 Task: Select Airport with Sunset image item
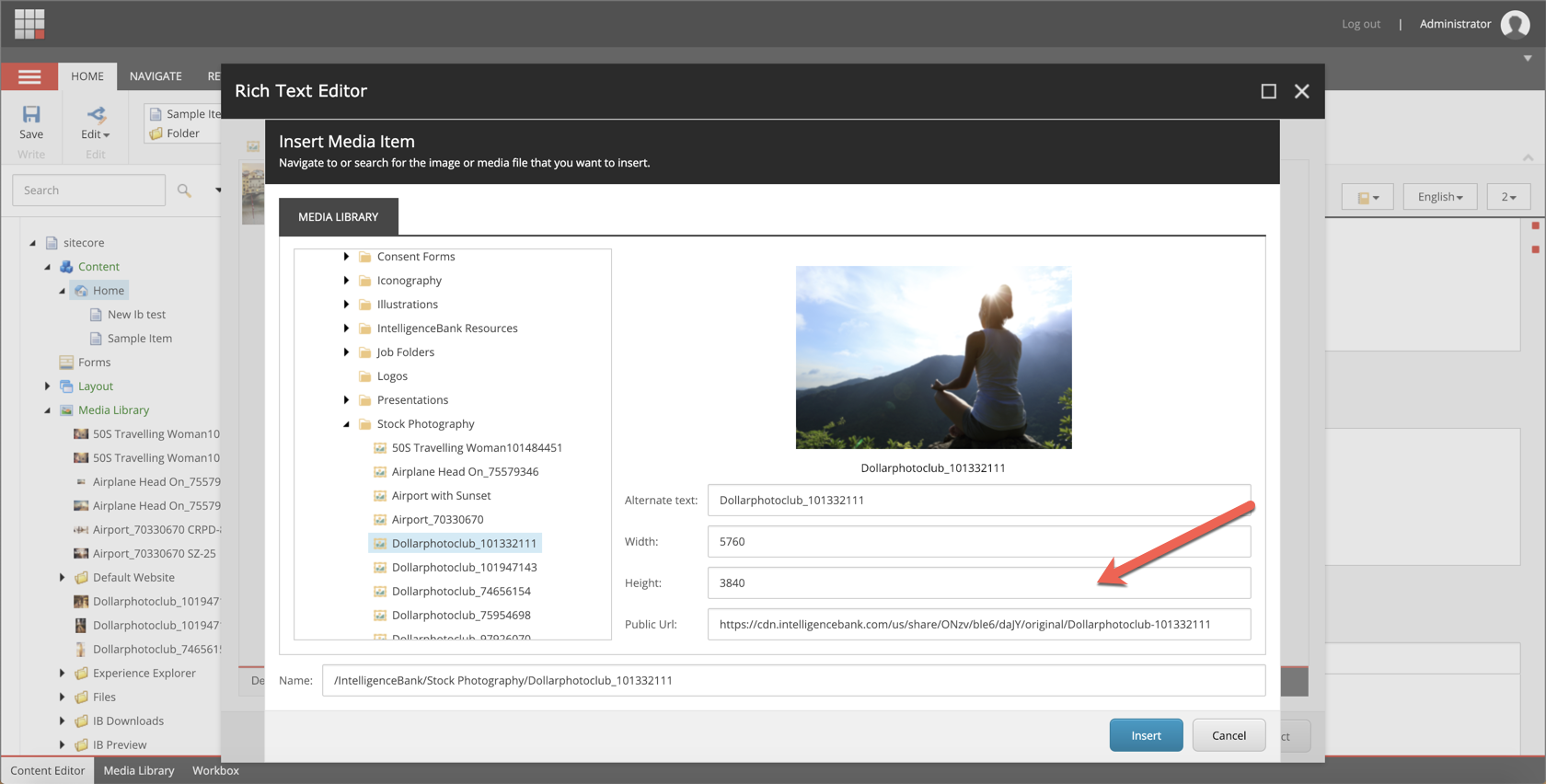click(x=441, y=495)
